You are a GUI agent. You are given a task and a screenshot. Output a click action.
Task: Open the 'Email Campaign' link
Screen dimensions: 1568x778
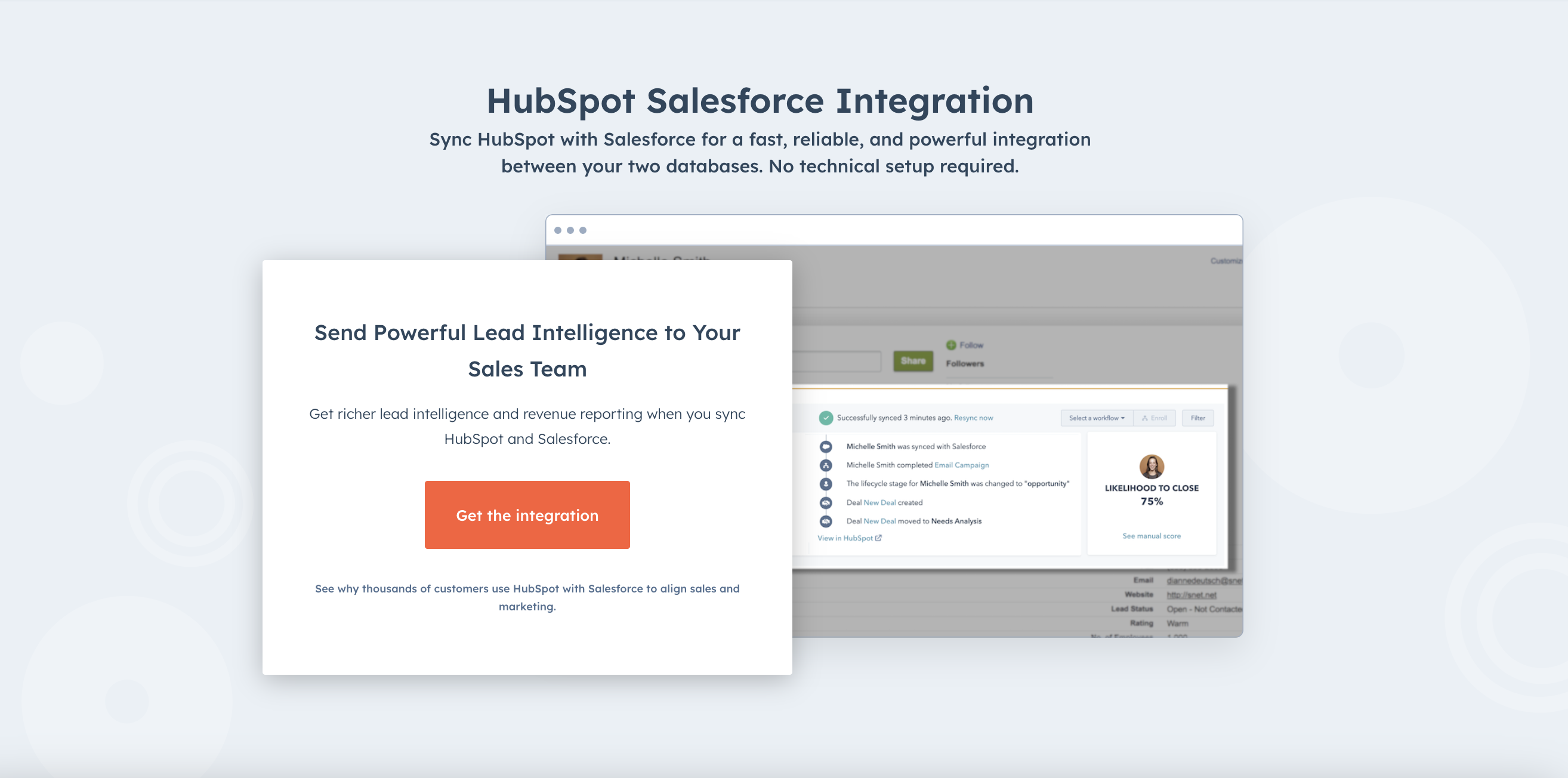[x=961, y=465]
